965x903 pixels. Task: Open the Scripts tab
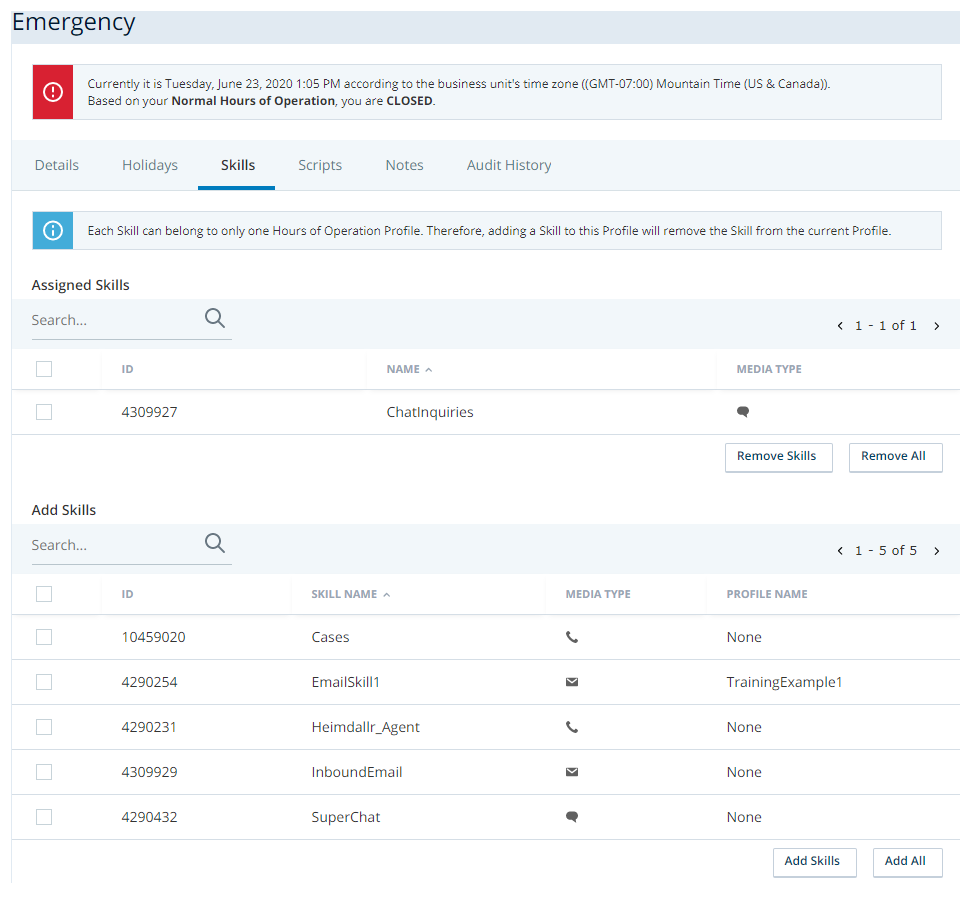pyautogui.click(x=320, y=165)
